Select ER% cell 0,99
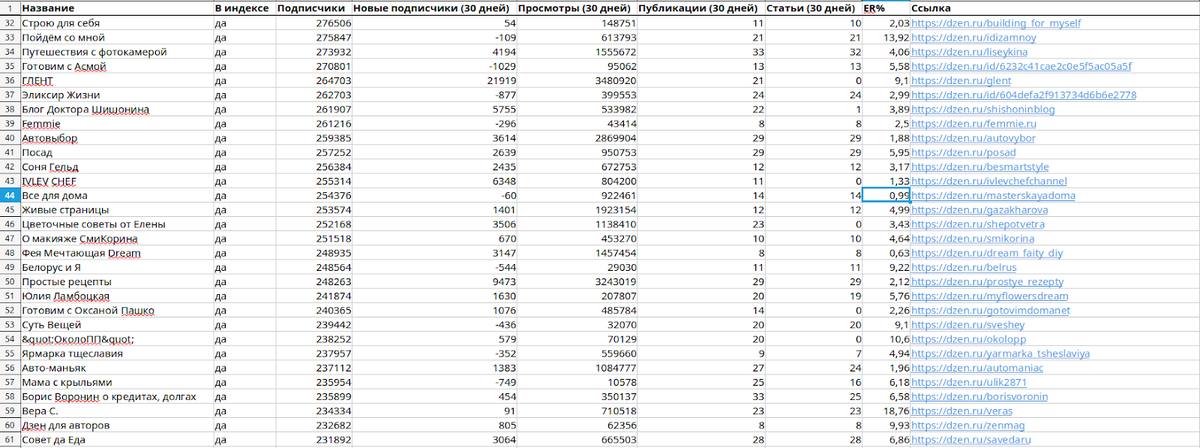Screen dimensions: 1200x448 point(887,196)
